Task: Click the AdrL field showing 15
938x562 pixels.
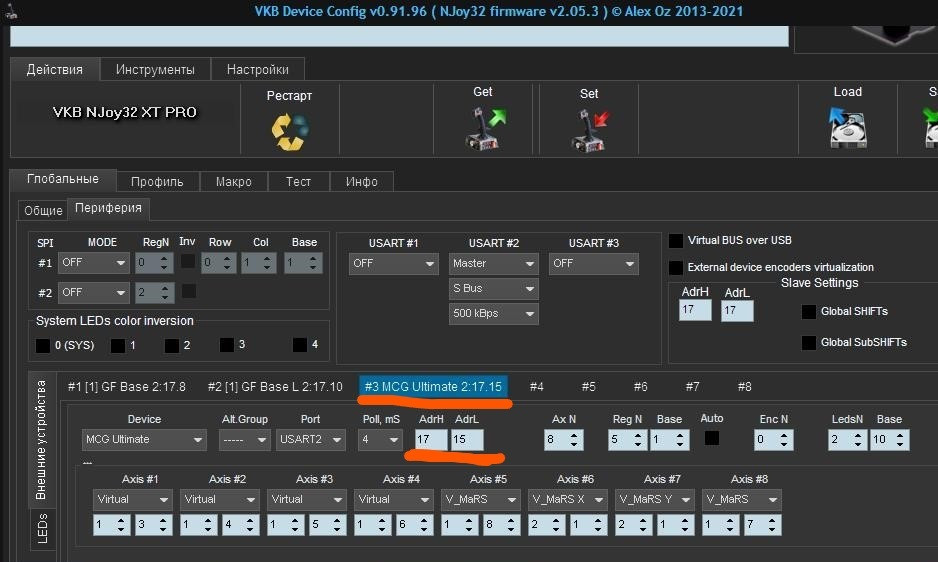Action: click(x=466, y=440)
